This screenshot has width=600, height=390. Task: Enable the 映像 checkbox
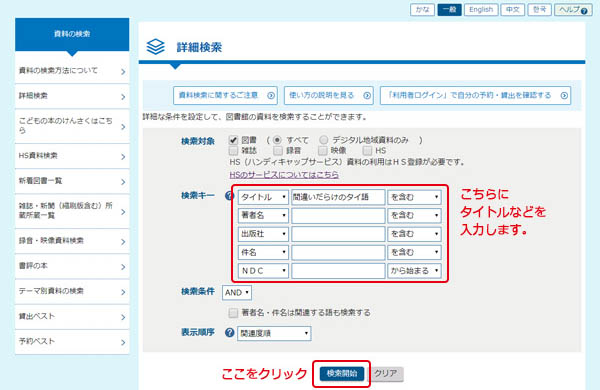[x=323, y=150]
